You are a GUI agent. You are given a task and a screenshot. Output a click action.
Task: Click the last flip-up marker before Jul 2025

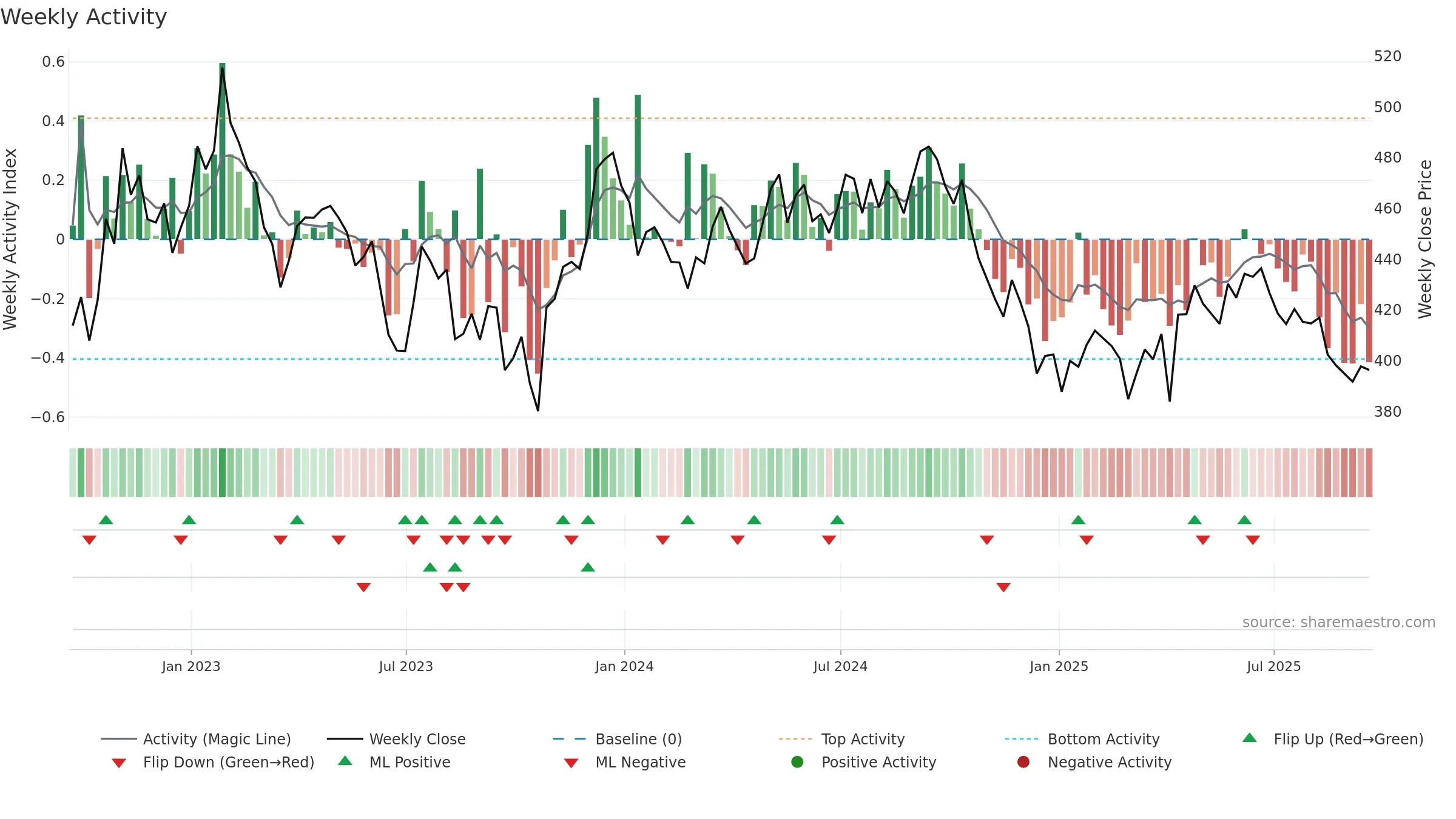pyautogui.click(x=1244, y=520)
